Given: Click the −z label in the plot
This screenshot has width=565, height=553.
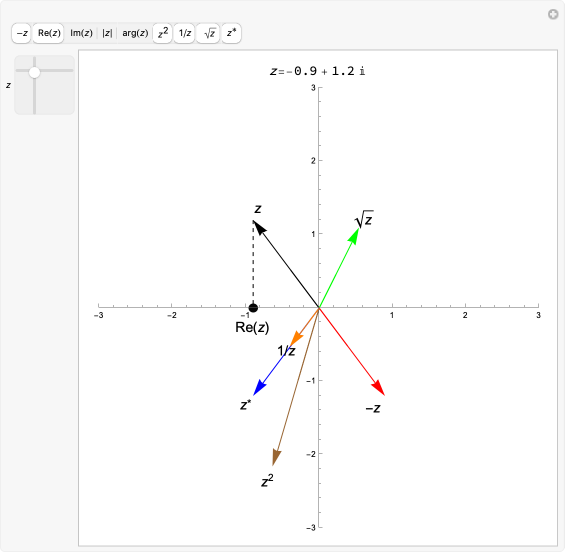Looking at the screenshot, I should 373,409.
